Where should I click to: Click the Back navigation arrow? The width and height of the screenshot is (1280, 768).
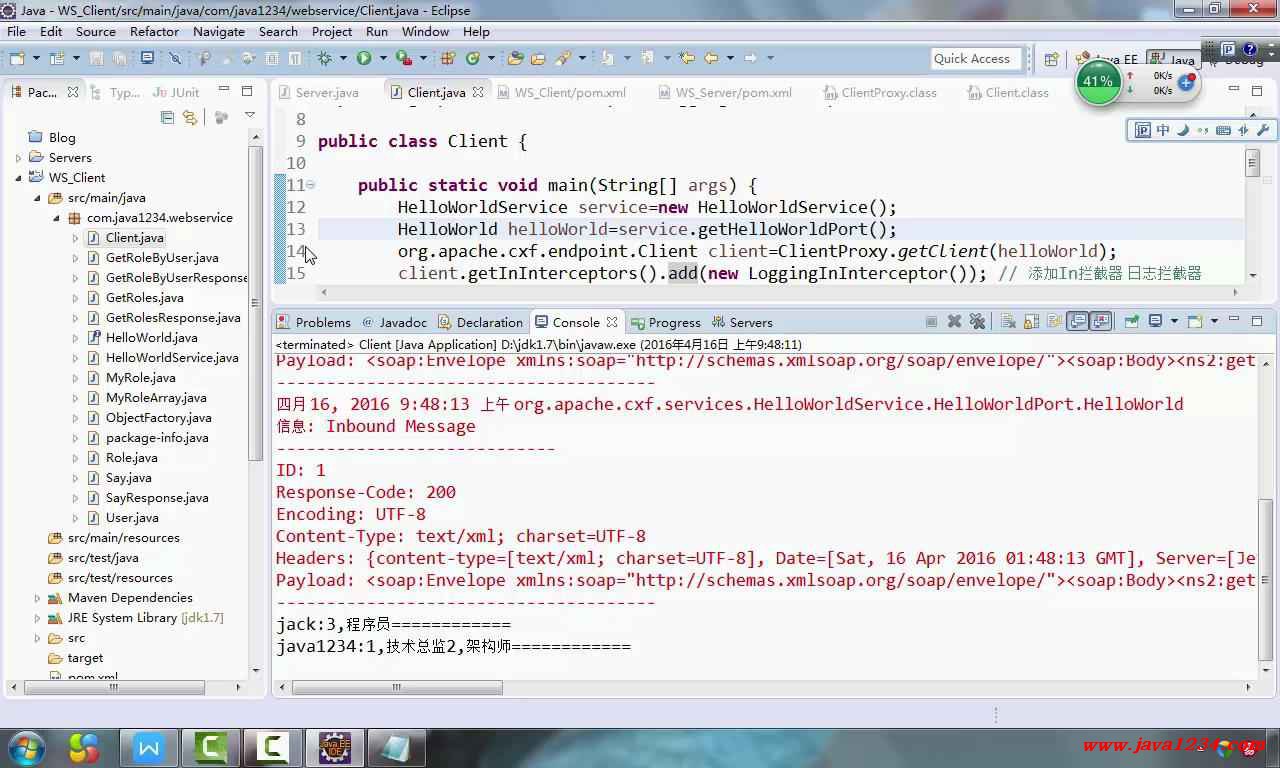(x=711, y=58)
